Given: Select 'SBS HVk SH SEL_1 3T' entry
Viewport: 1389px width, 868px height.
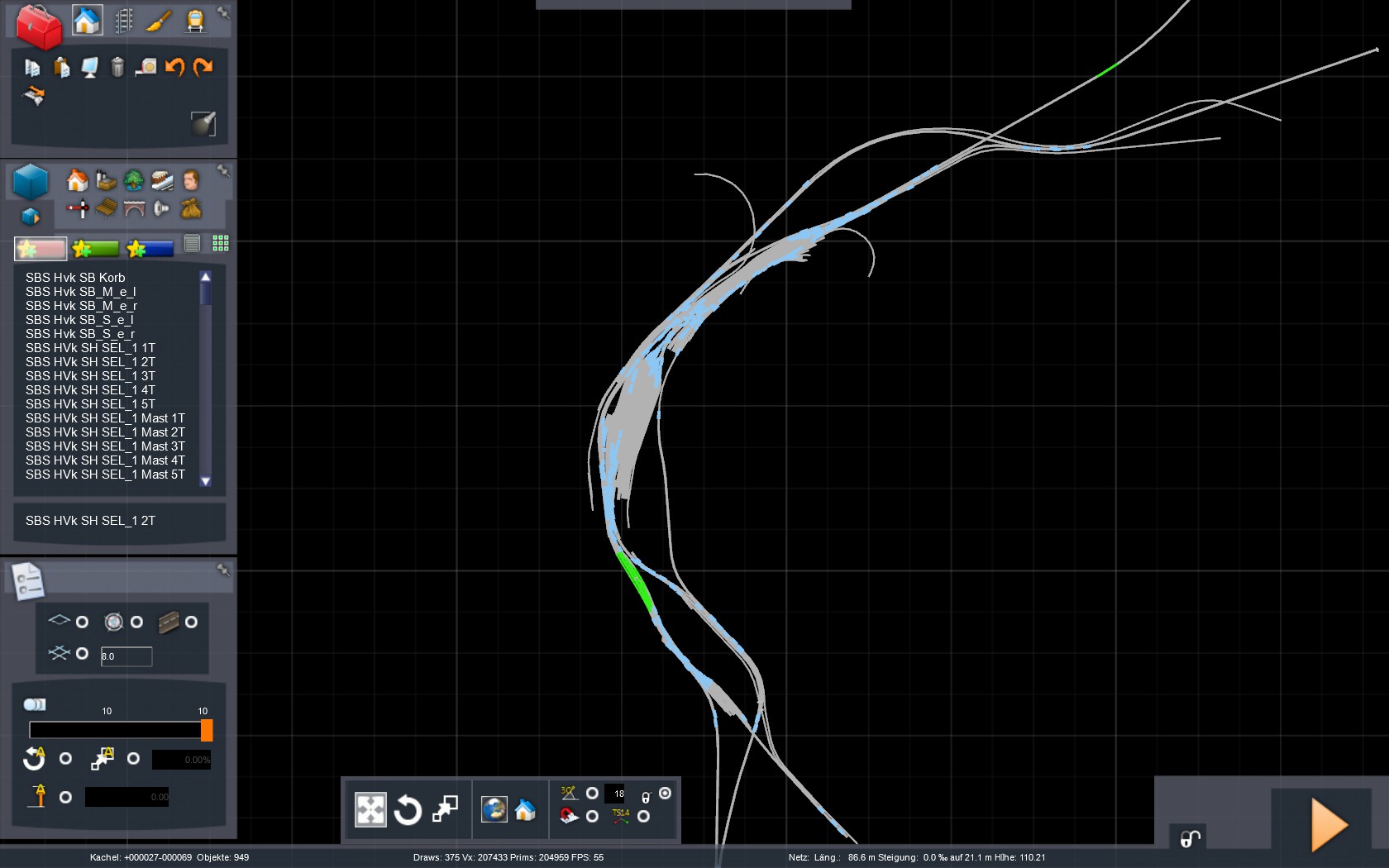Looking at the screenshot, I should (90, 376).
